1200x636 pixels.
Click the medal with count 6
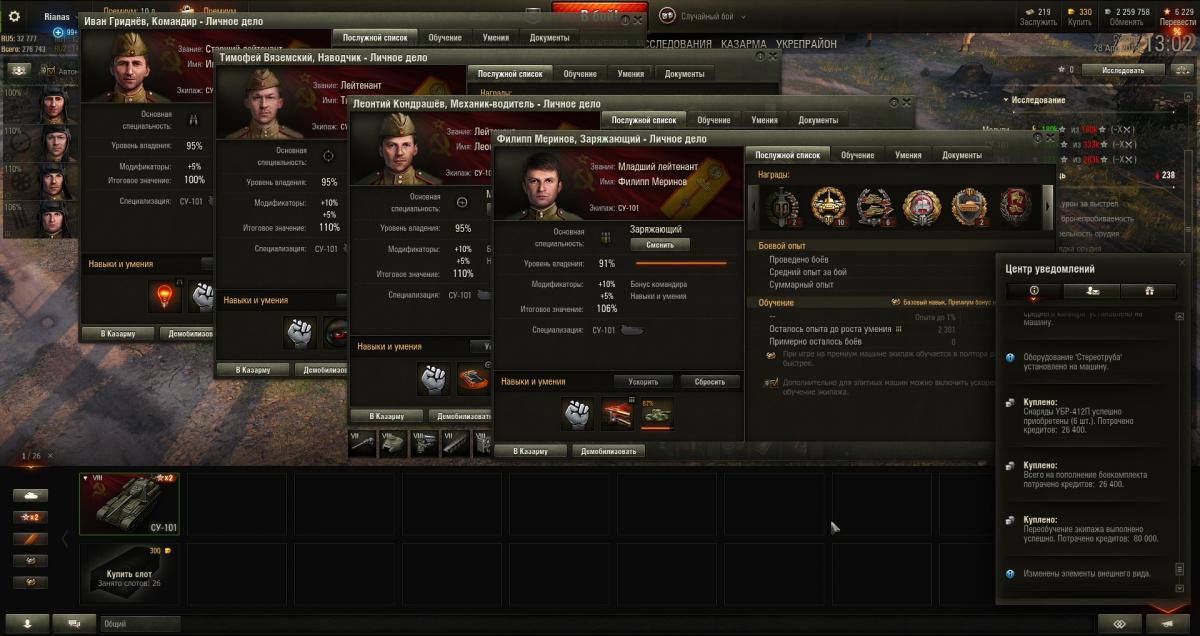874,207
